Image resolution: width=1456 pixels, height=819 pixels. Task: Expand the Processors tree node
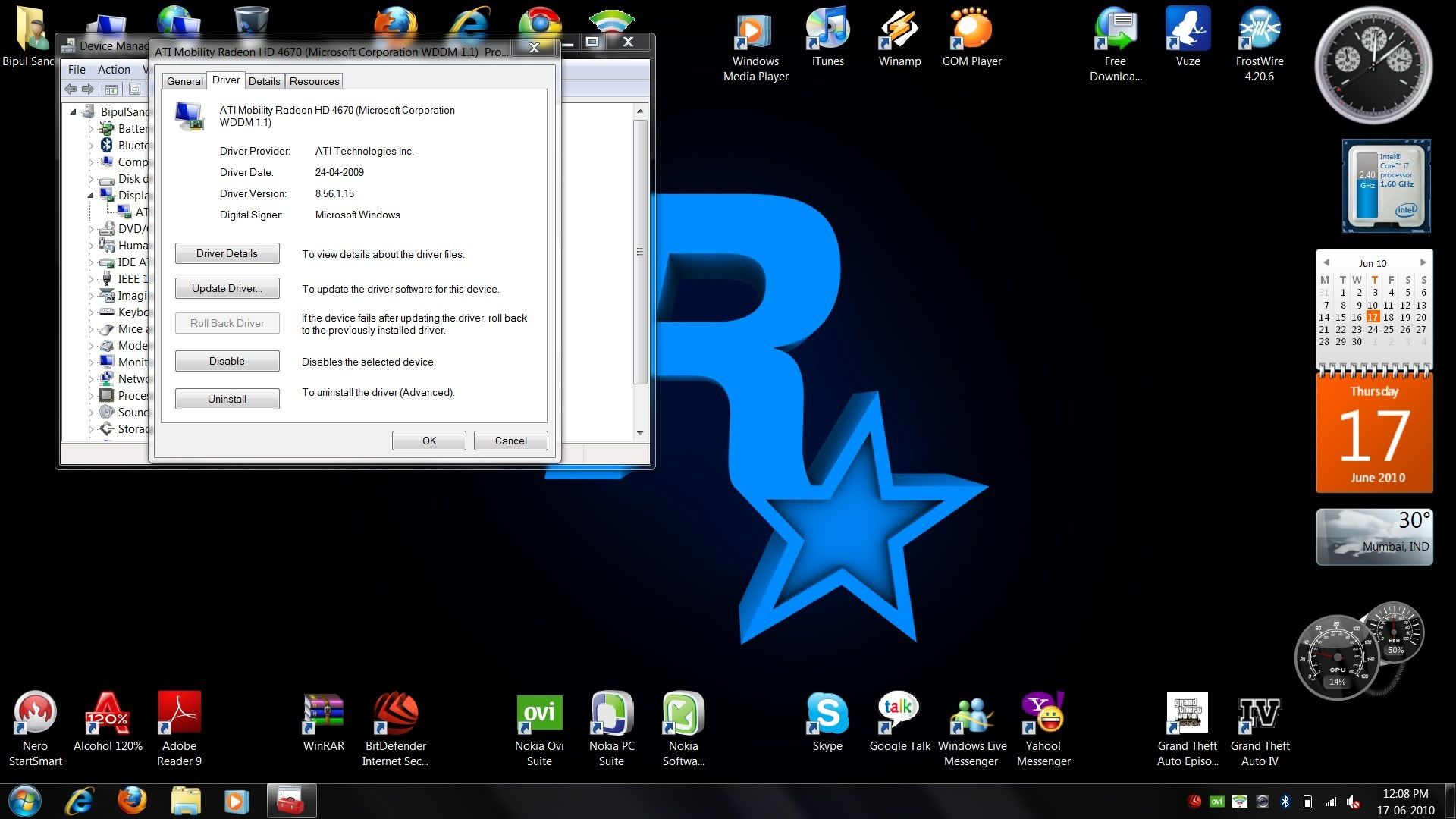[x=91, y=396]
